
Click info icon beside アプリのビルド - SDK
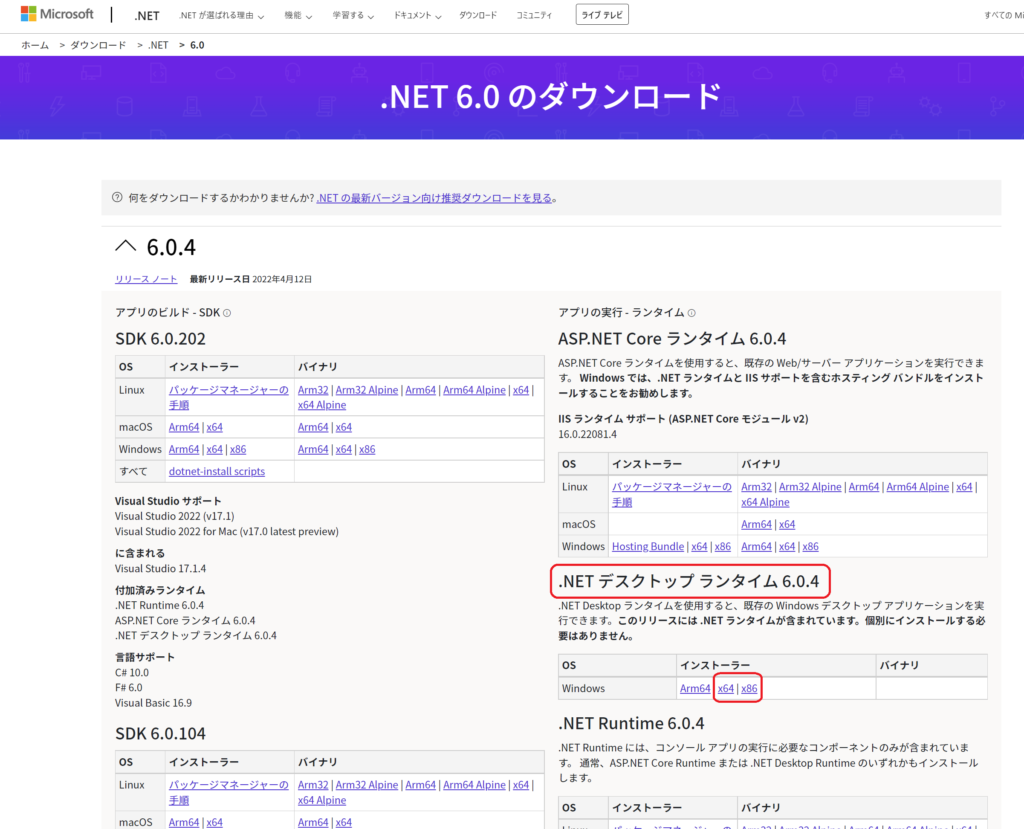[227, 313]
